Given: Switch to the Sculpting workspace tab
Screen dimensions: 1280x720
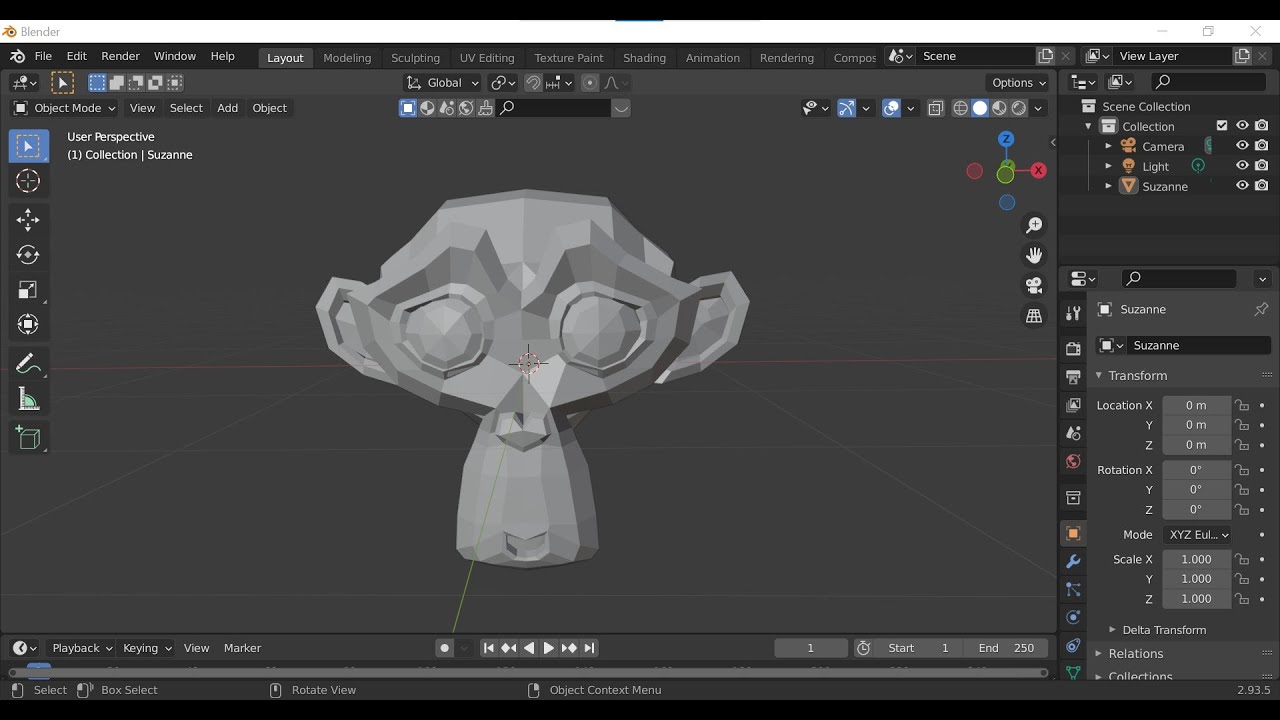Looking at the screenshot, I should pyautogui.click(x=415, y=57).
